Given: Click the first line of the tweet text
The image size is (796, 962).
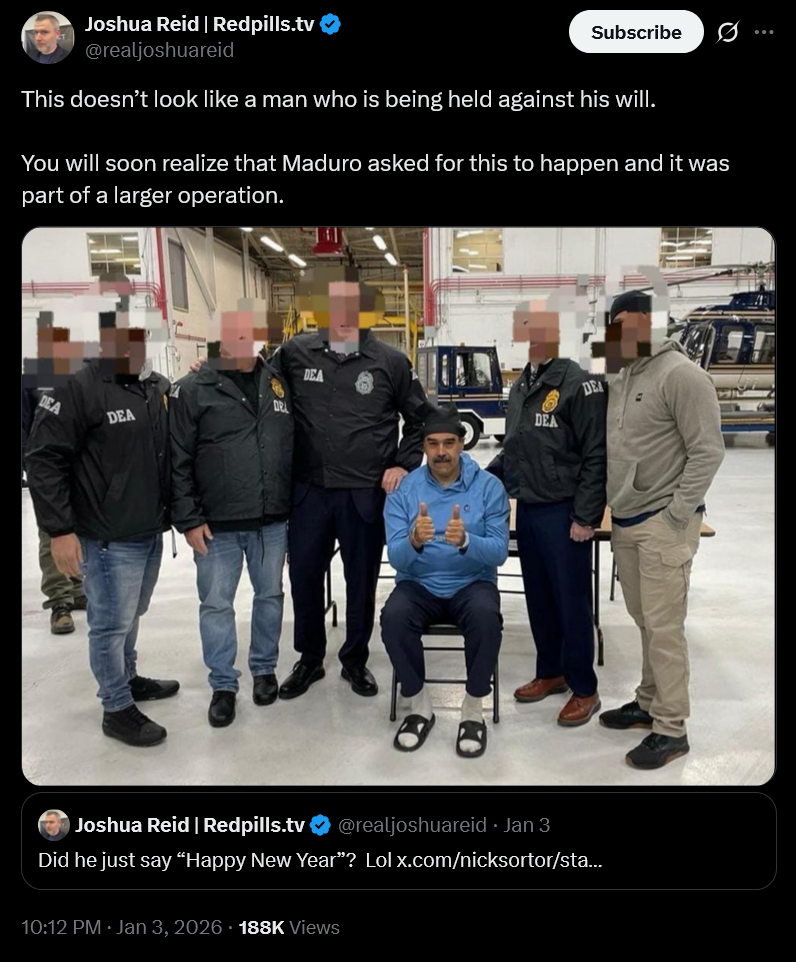Looking at the screenshot, I should [339, 99].
